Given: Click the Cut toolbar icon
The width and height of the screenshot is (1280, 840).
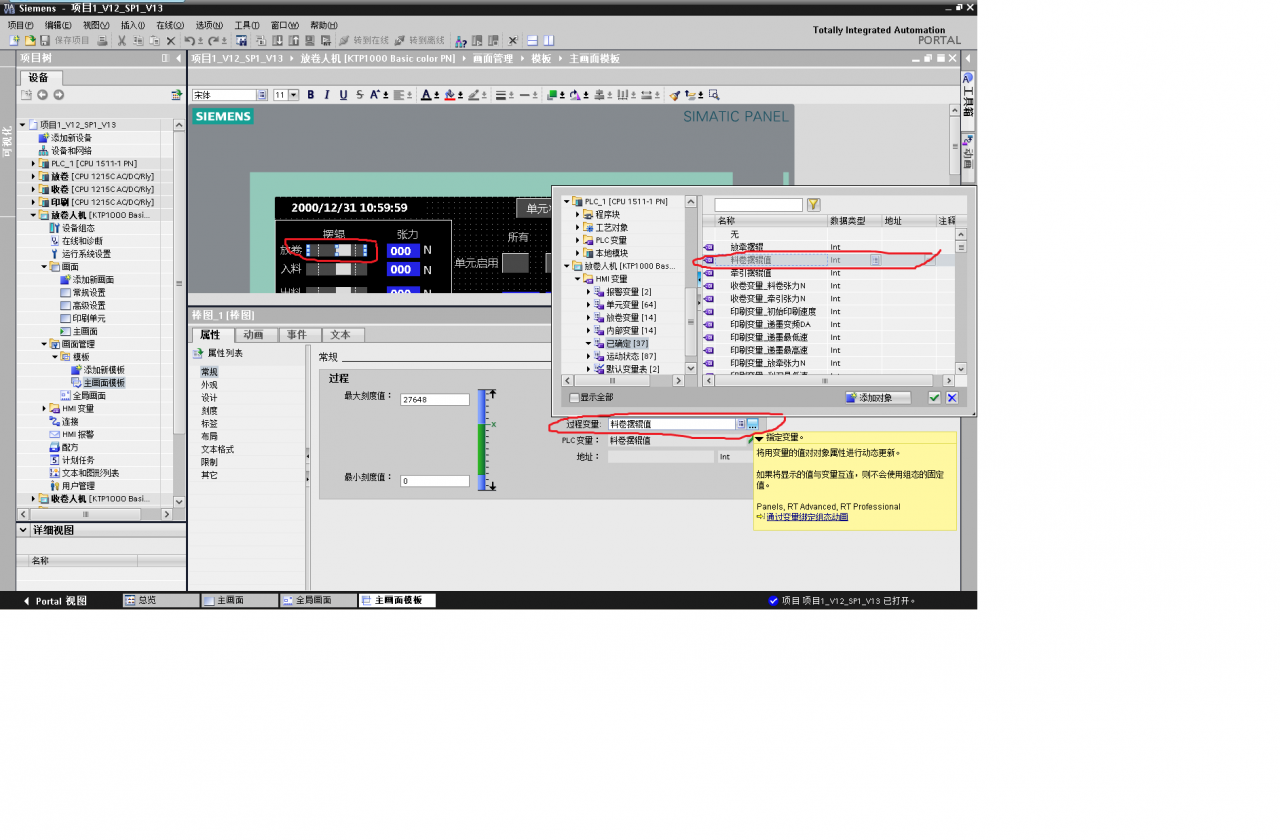Looking at the screenshot, I should point(122,40).
